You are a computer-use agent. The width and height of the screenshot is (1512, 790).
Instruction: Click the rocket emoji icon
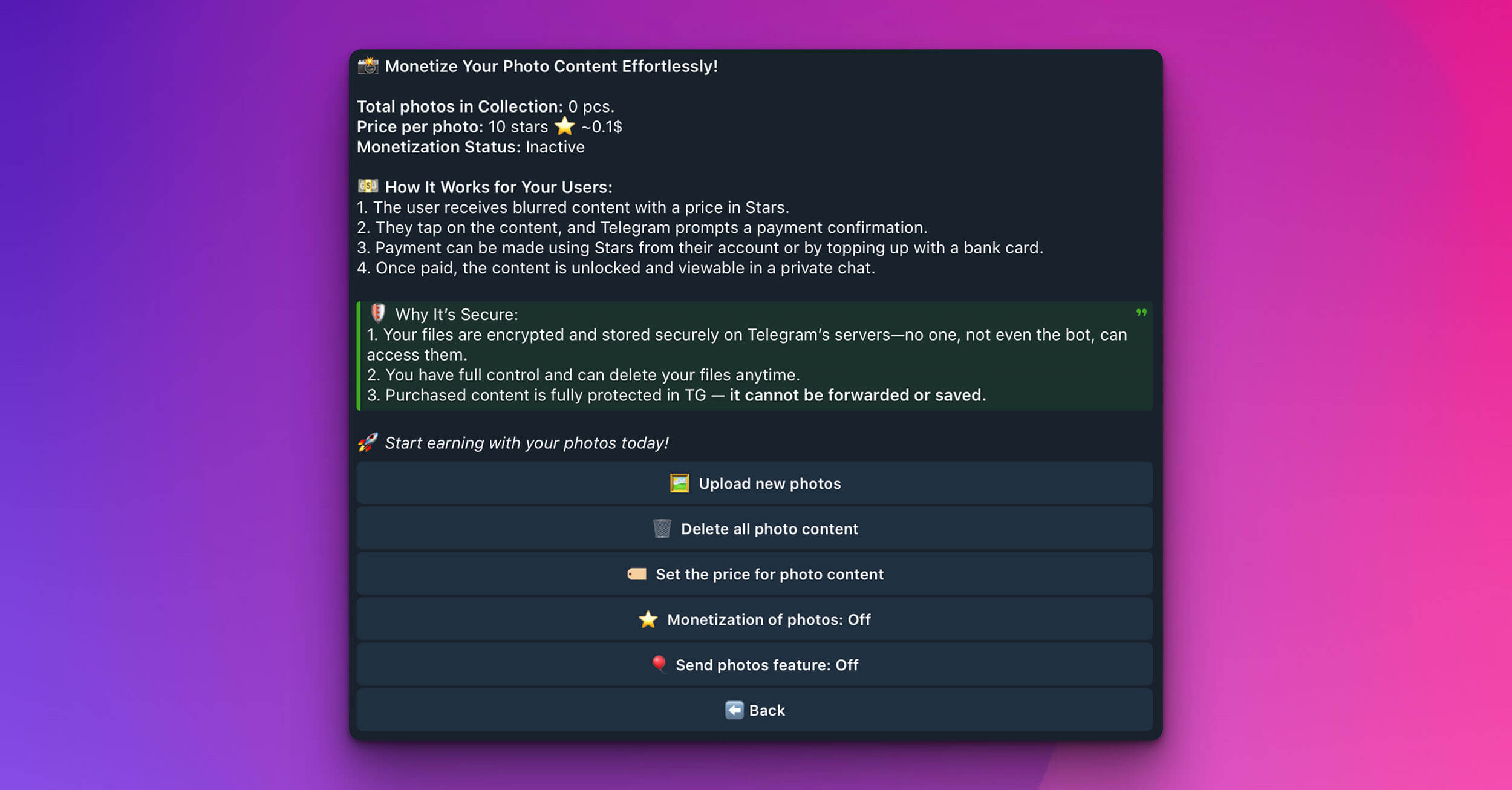click(368, 443)
